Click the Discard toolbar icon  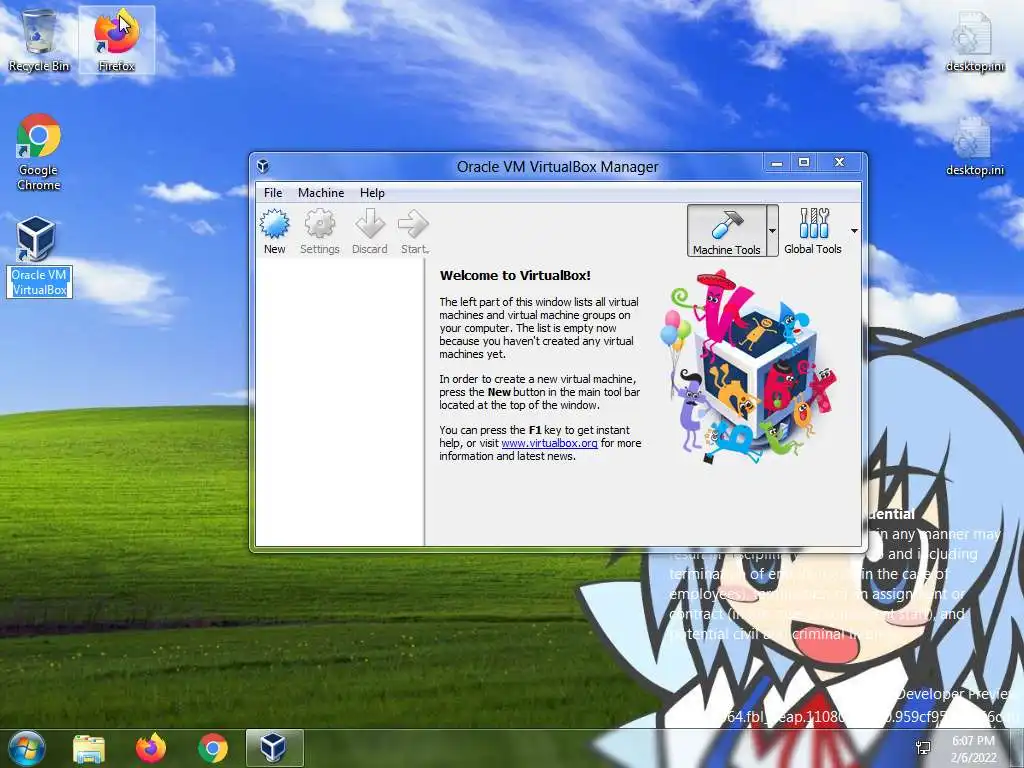point(370,232)
